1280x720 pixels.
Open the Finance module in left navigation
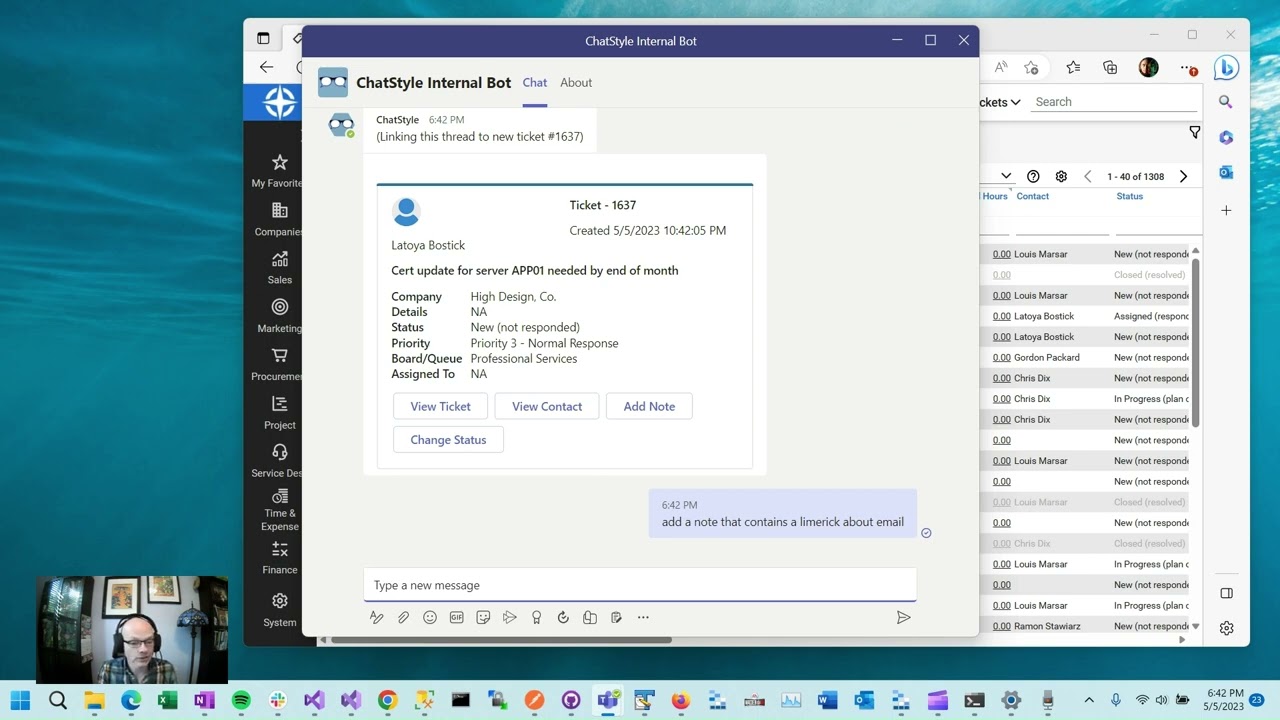coord(280,558)
